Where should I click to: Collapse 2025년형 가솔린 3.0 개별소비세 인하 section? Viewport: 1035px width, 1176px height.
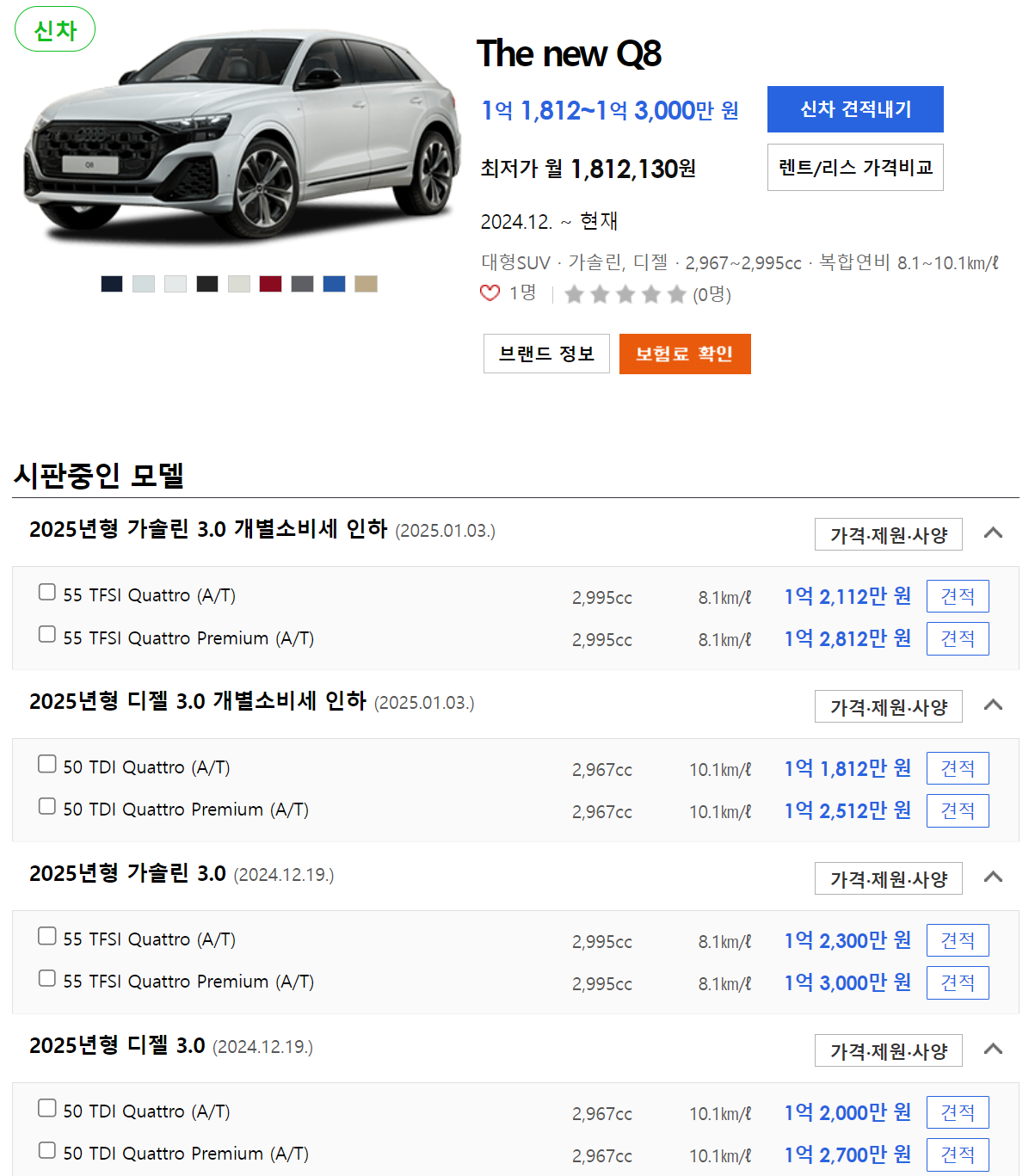click(x=993, y=533)
